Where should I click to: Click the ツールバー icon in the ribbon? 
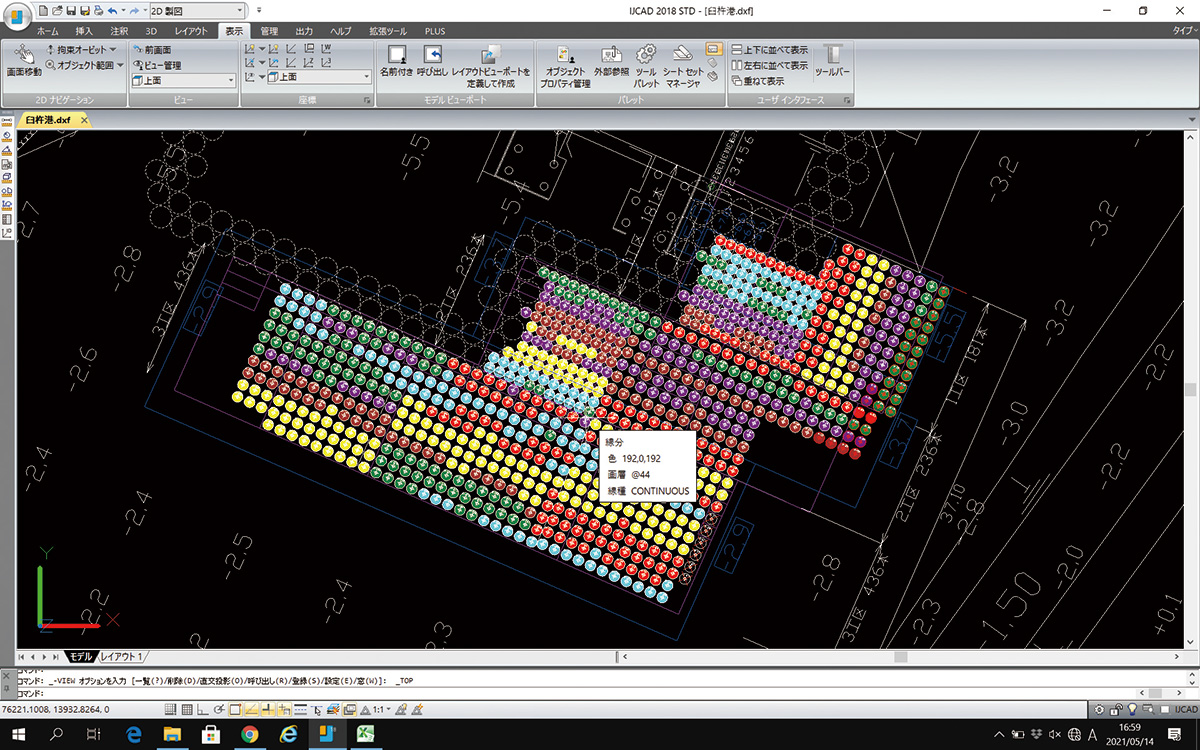pos(832,60)
